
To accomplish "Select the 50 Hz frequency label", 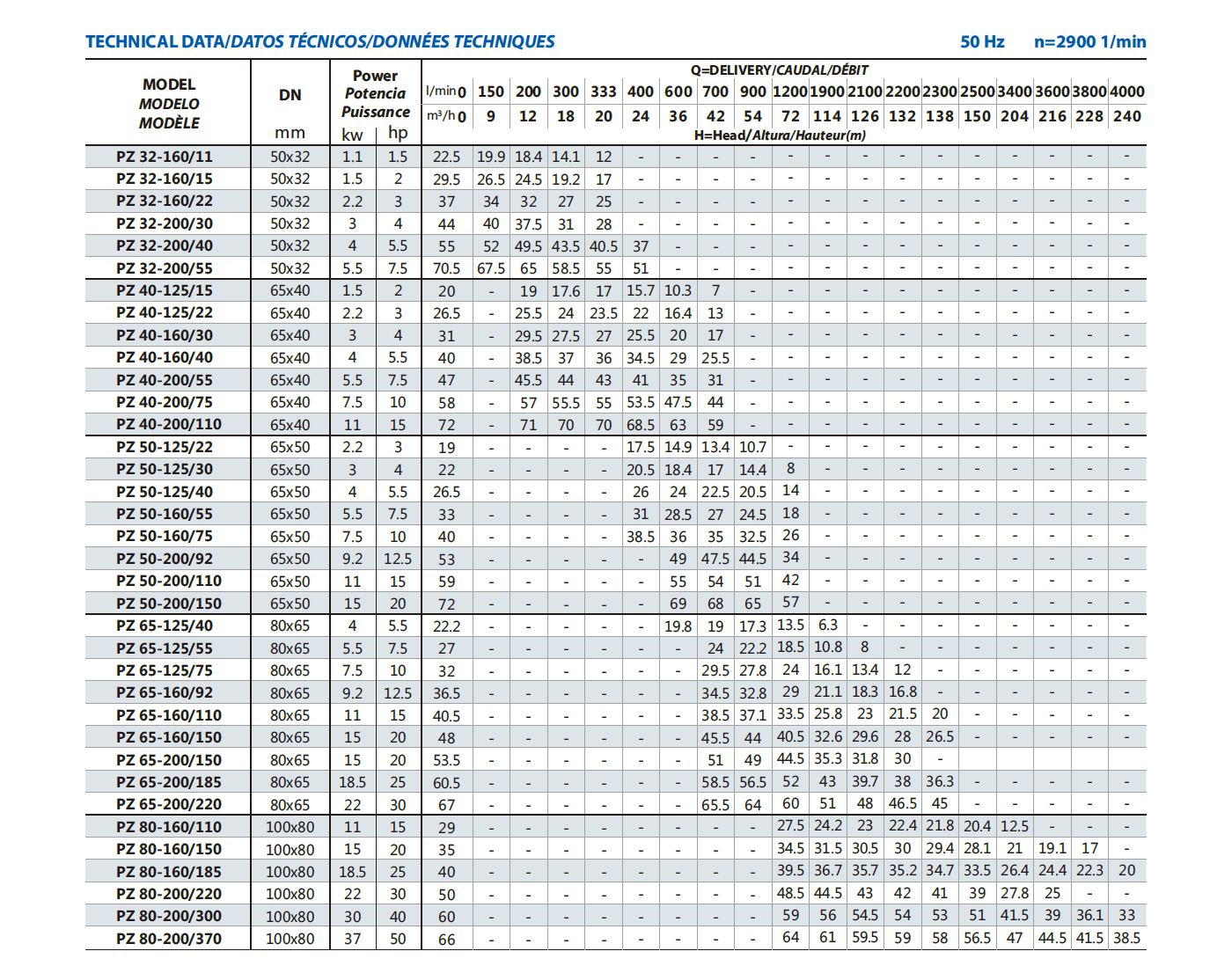I will (982, 41).
